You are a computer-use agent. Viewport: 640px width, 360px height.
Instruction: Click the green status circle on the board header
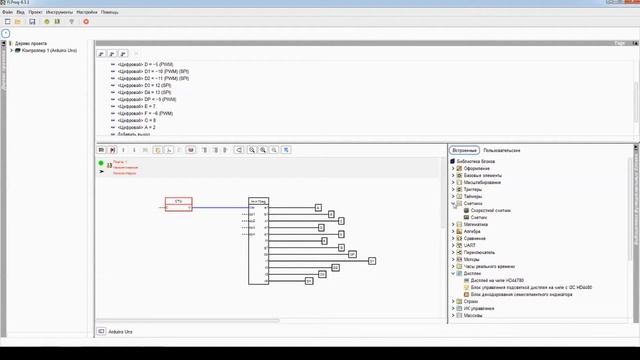tap(101, 163)
